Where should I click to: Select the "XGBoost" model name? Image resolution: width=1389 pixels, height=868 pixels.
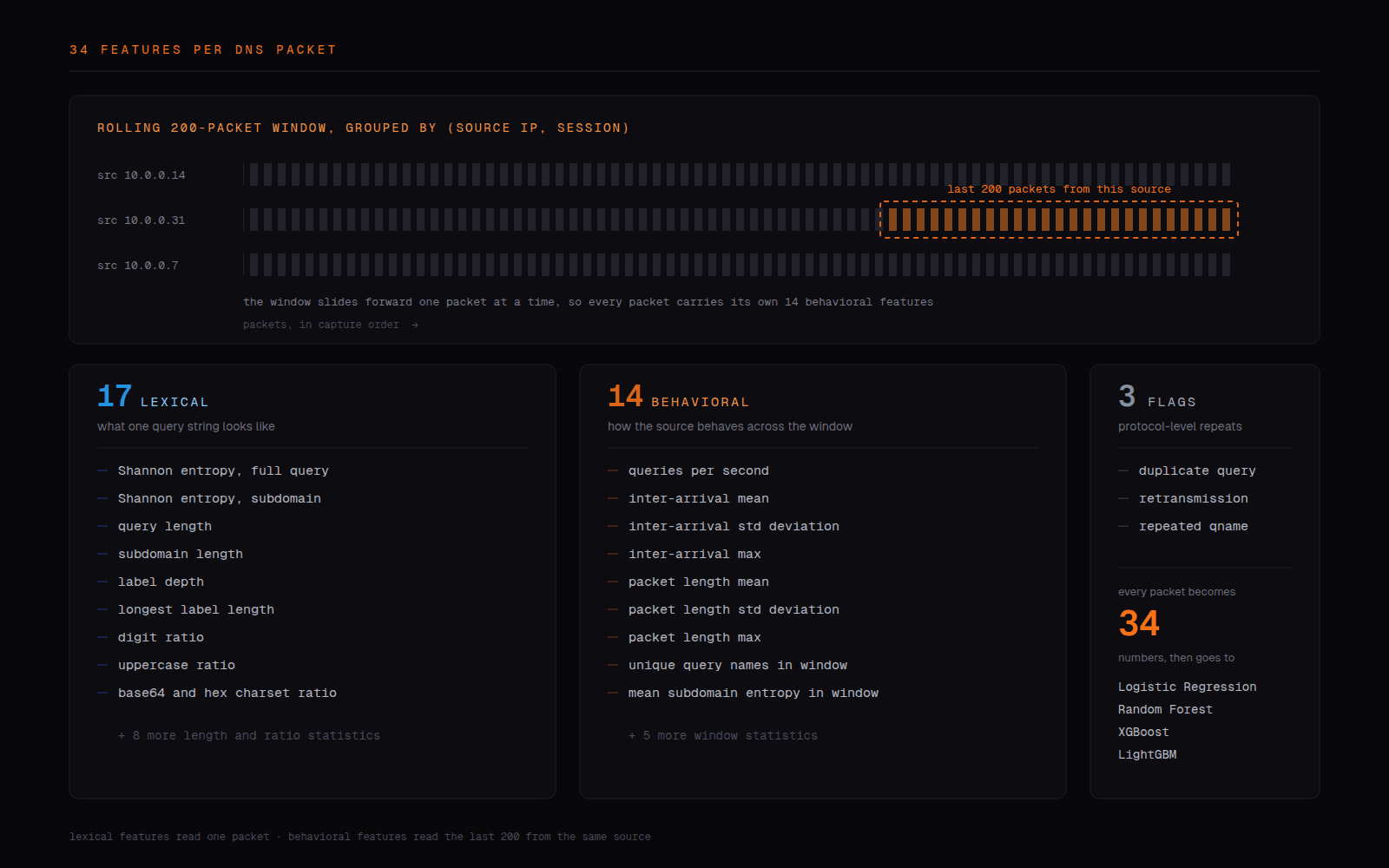click(x=1143, y=732)
